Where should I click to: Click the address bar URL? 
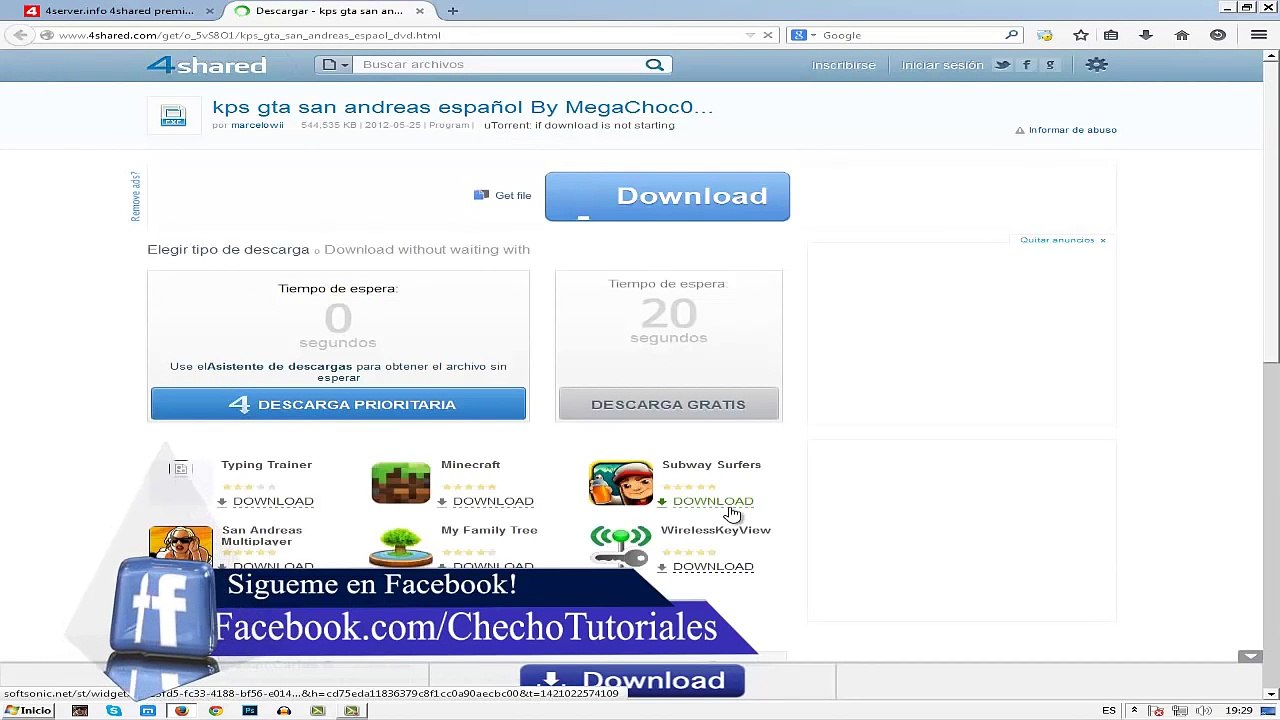click(249, 36)
